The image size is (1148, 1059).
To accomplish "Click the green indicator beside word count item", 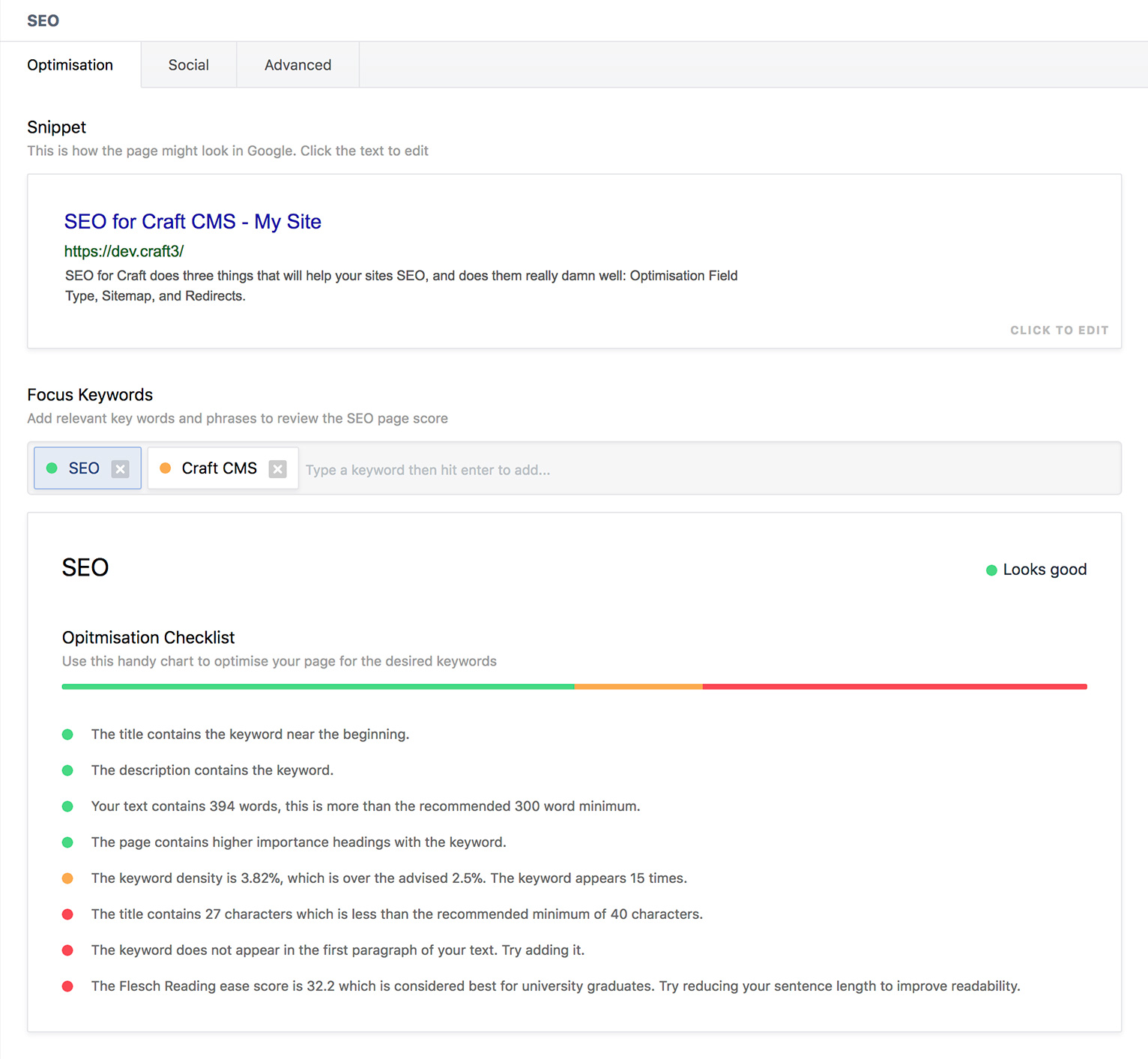I will 68,806.
